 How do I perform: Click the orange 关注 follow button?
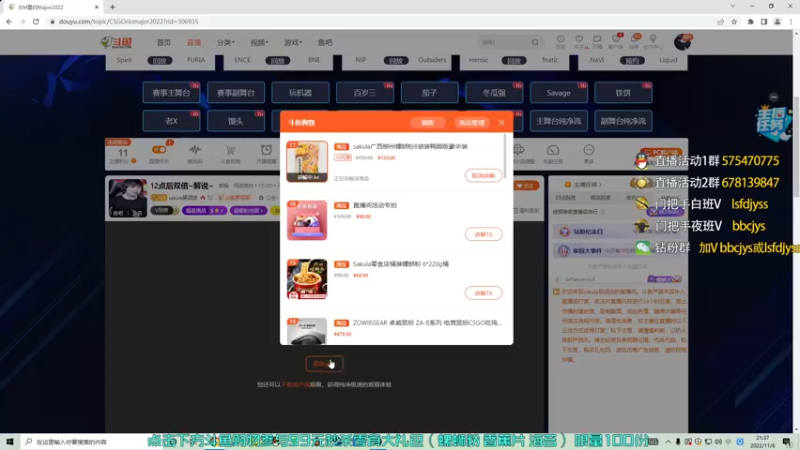526,186
